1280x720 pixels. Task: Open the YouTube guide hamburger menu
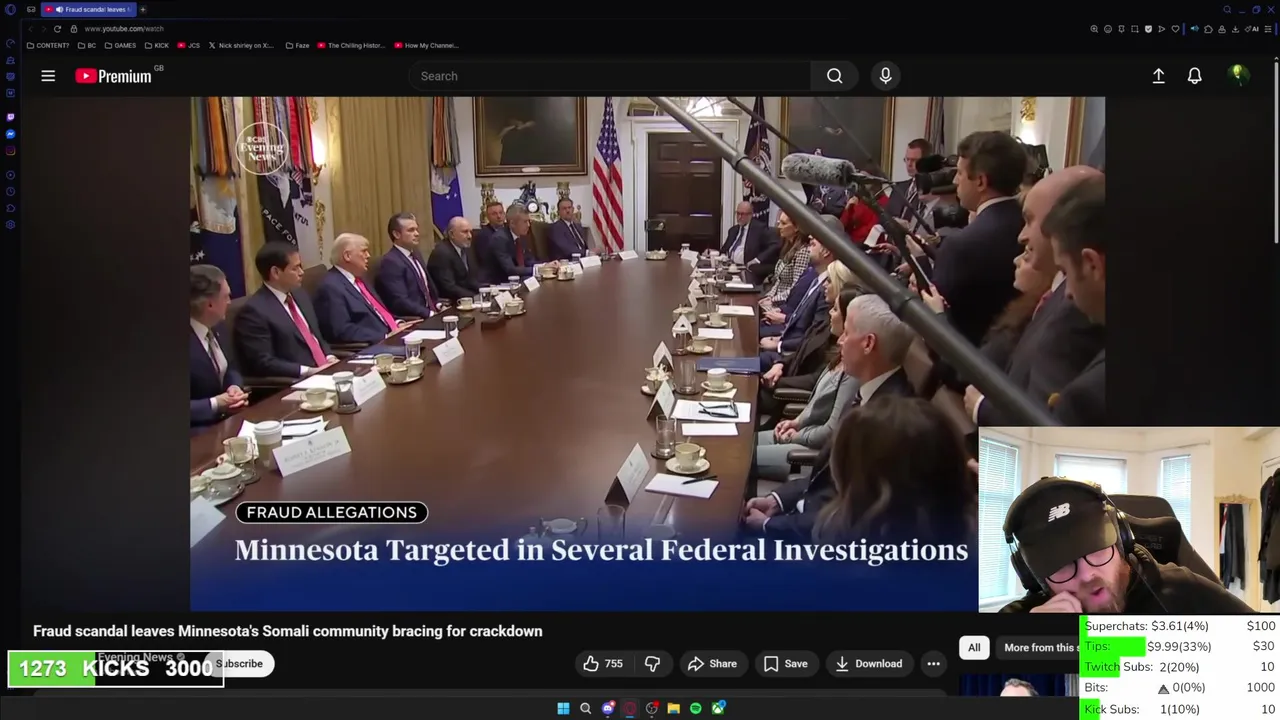pyautogui.click(x=48, y=76)
